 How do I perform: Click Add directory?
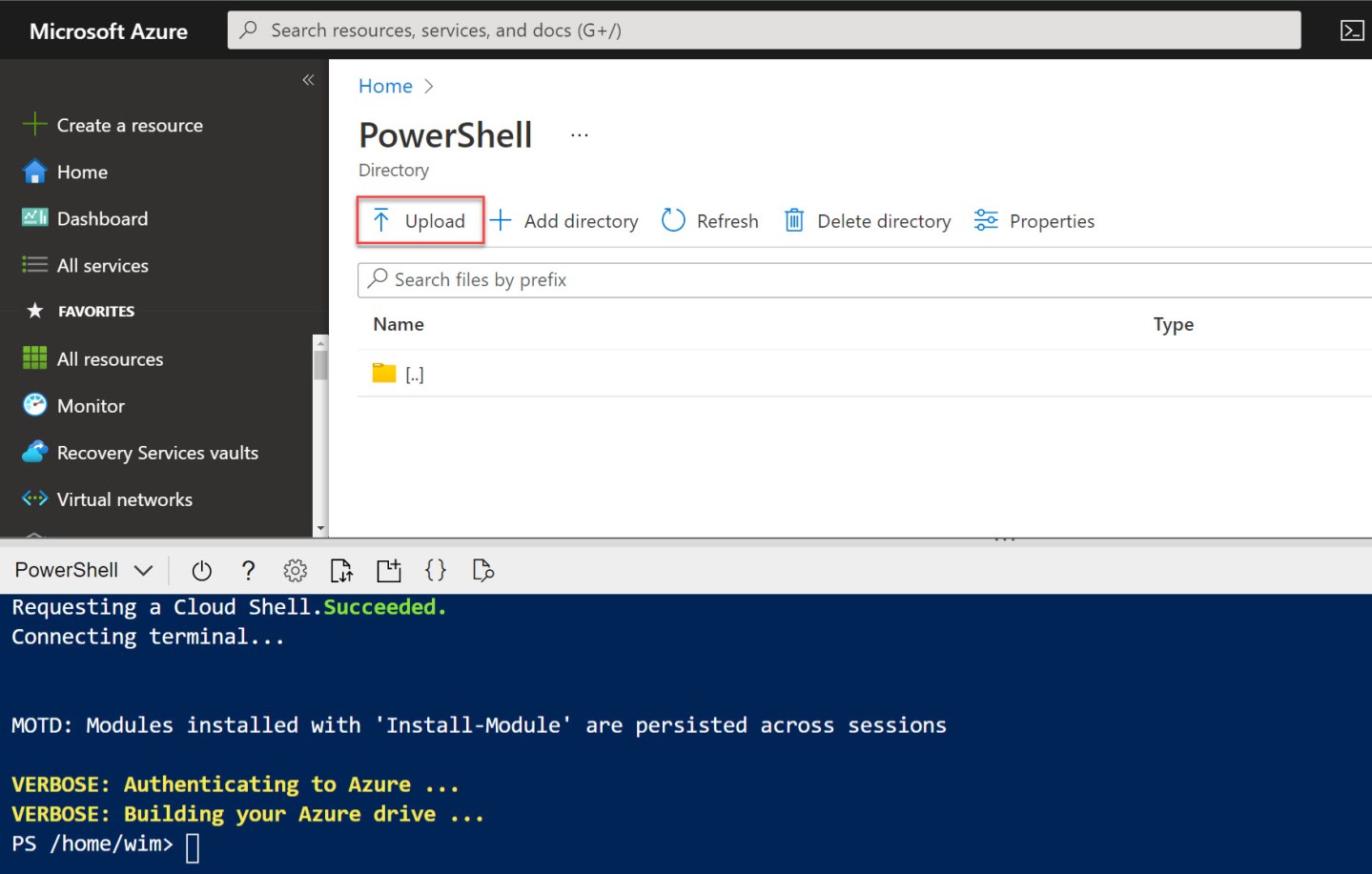564,221
